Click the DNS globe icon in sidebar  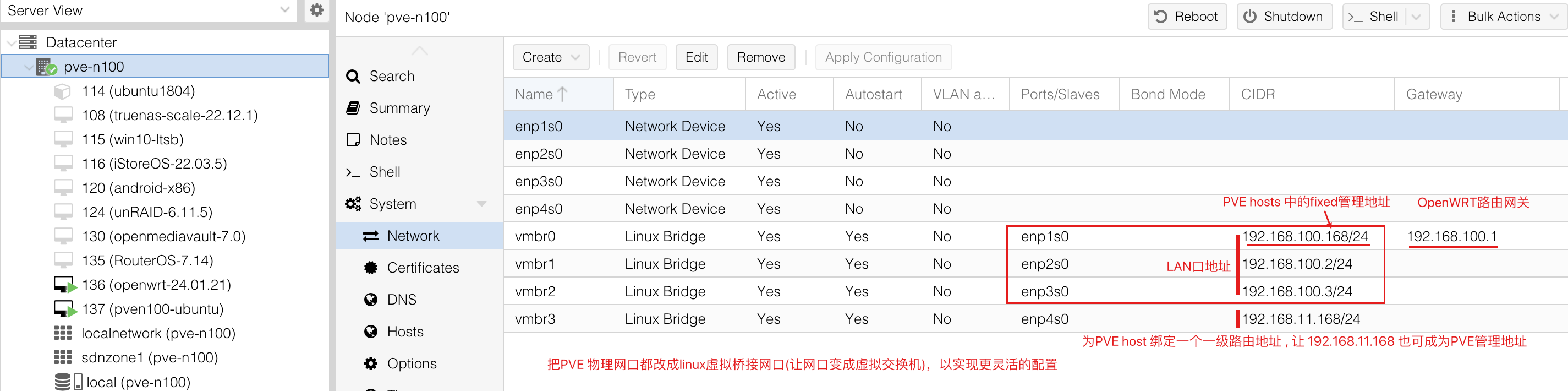click(x=371, y=300)
